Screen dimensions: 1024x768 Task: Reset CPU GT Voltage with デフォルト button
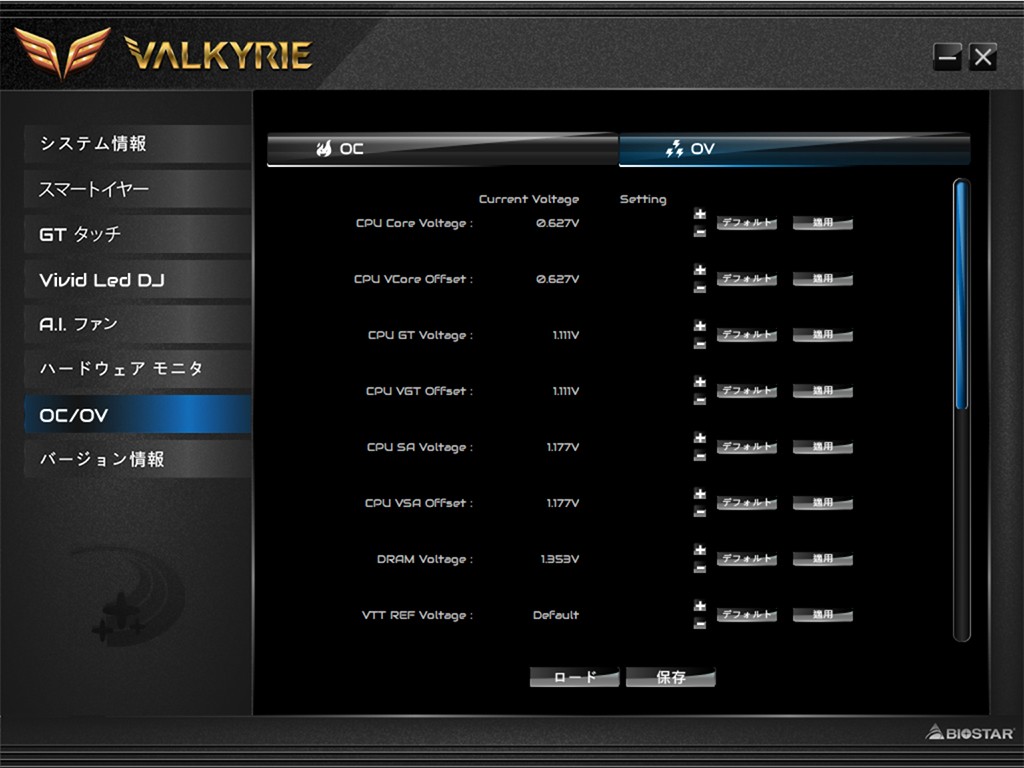coord(747,335)
